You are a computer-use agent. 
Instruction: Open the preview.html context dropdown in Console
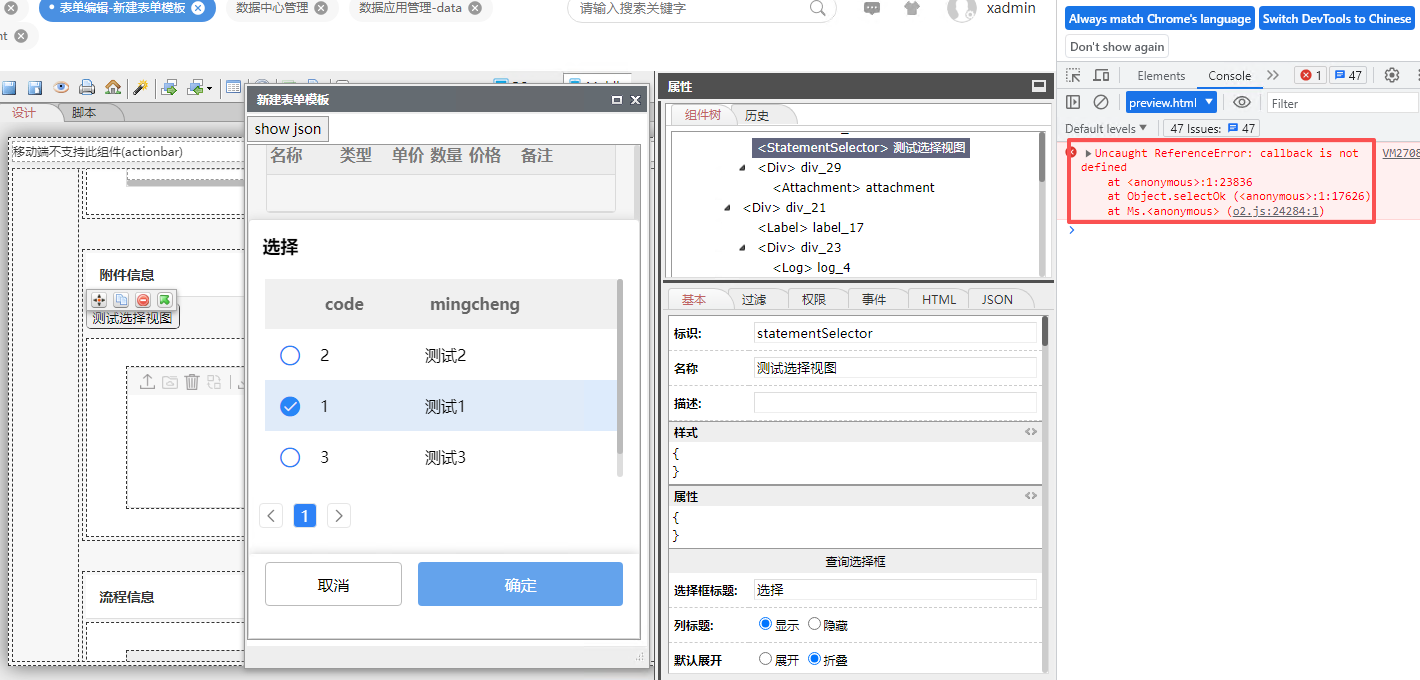pyautogui.click(x=1170, y=101)
